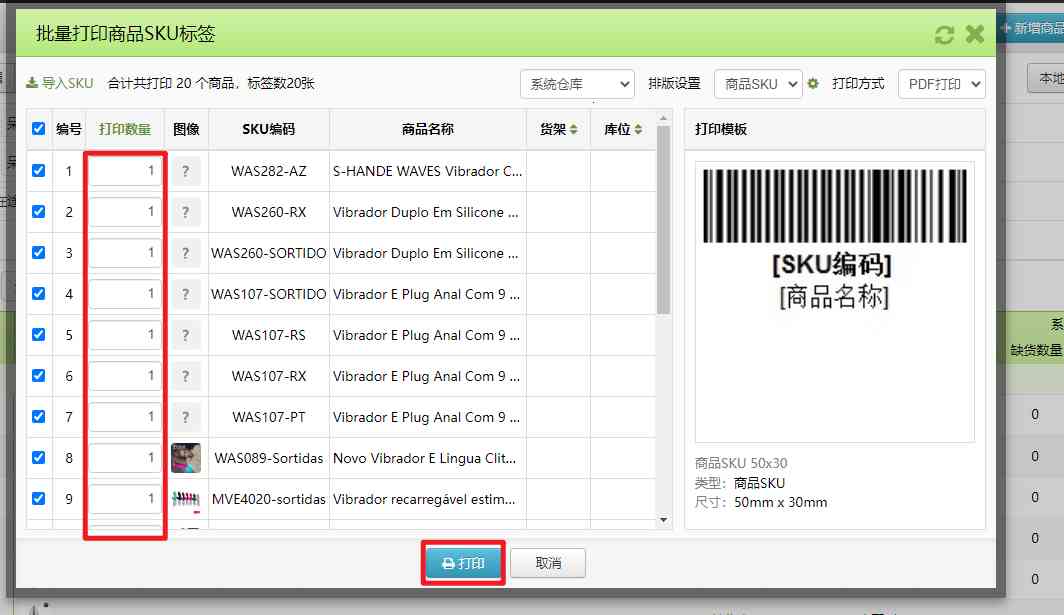The image size is (1064, 615).
Task: Uncheck the checkbox for row 7
Action: pos(39,417)
